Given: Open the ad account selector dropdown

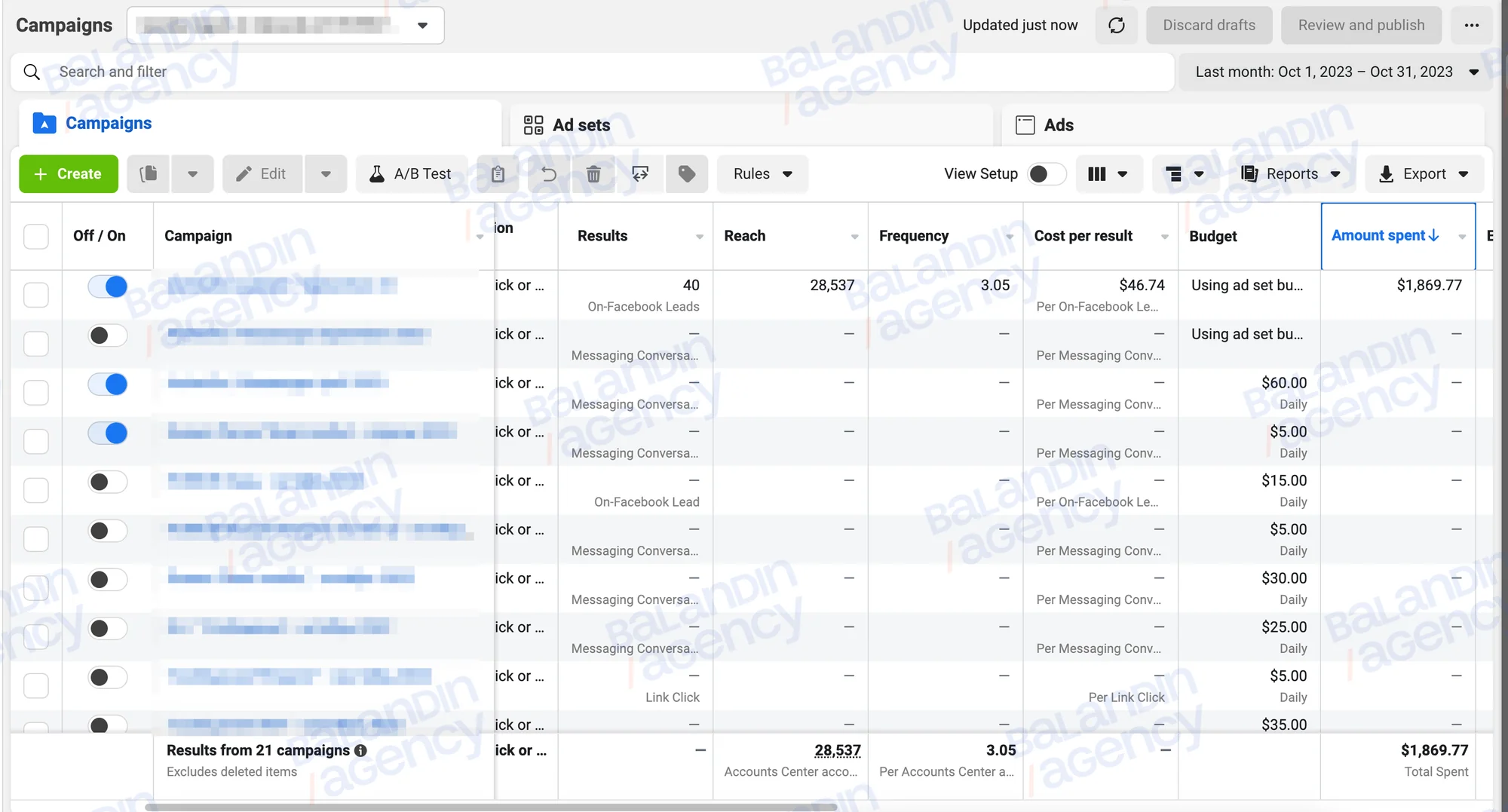Looking at the screenshot, I should coord(286,26).
